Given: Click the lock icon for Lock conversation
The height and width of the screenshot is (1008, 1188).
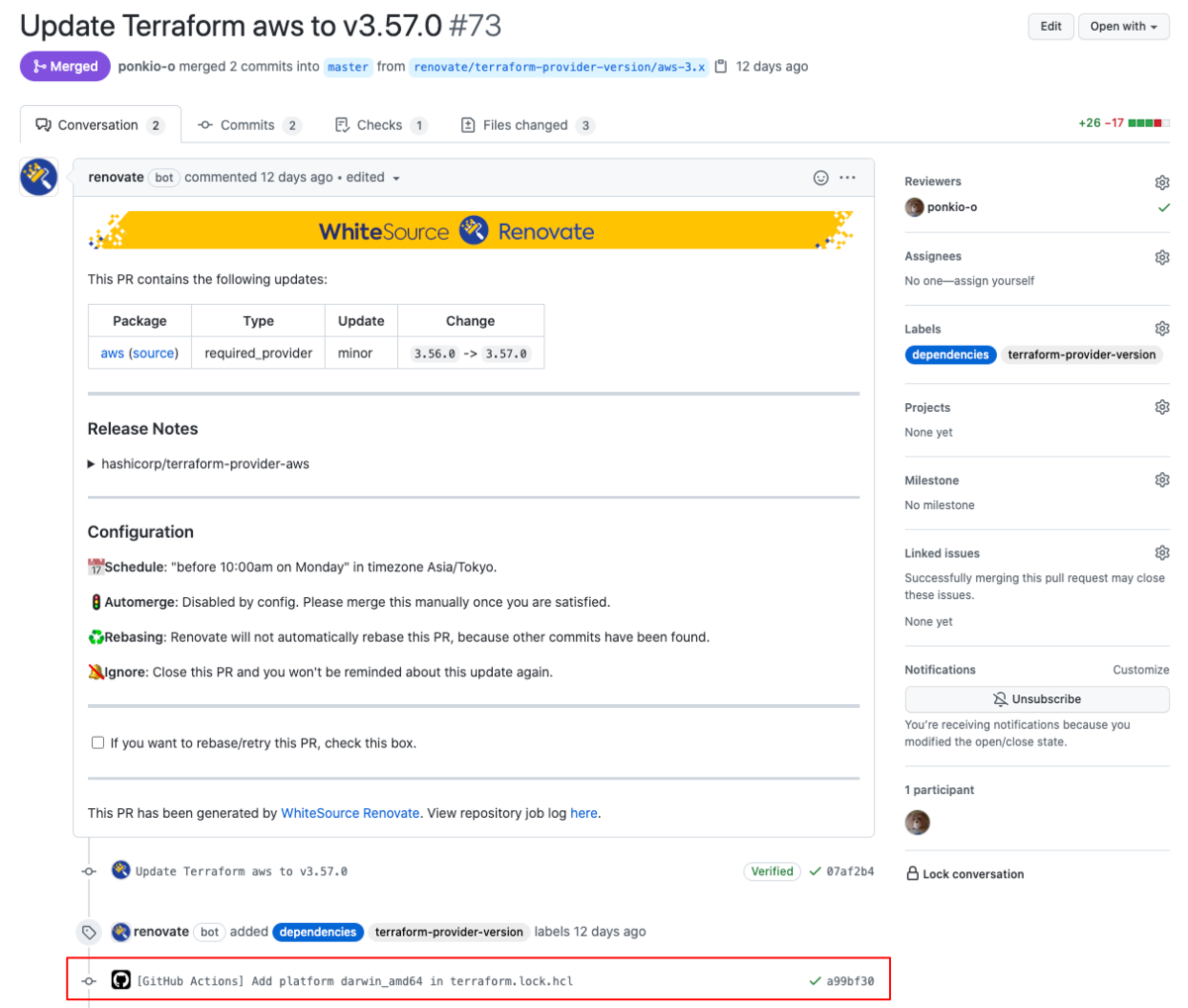Looking at the screenshot, I should point(913,873).
